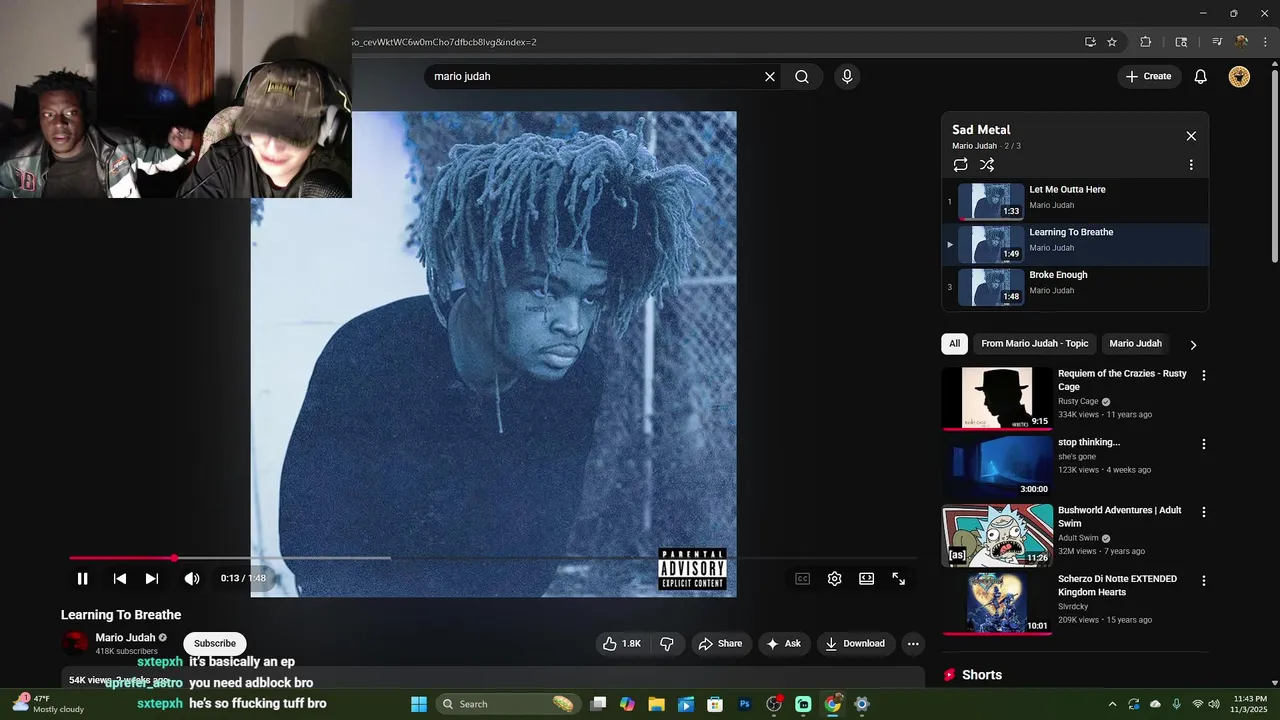
Task: Click Mario Judah channel avatar
Action: click(76, 644)
